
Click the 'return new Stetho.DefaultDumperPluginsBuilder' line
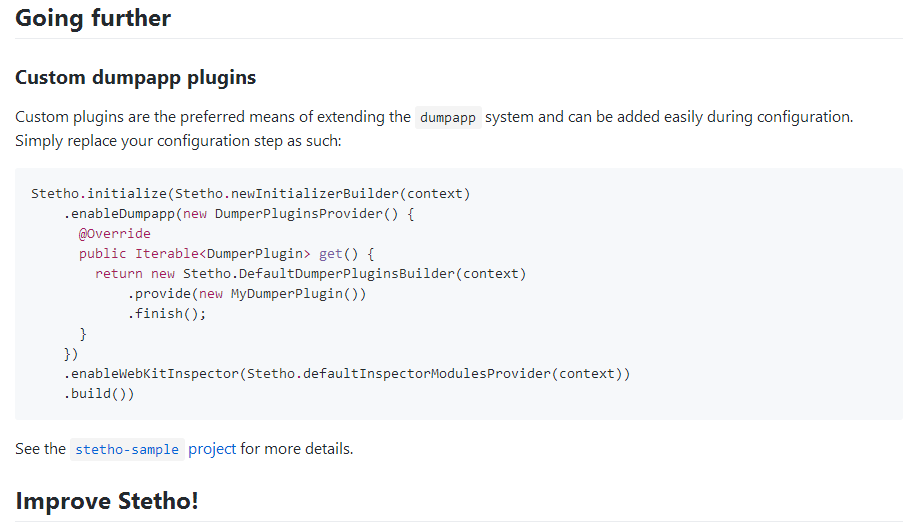pos(311,273)
